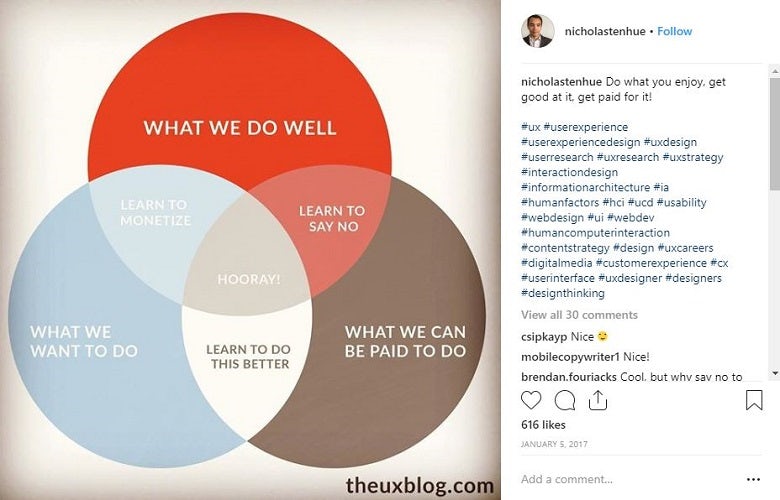780x500 pixels.
Task: View the 616 likes list
Action: point(544,425)
